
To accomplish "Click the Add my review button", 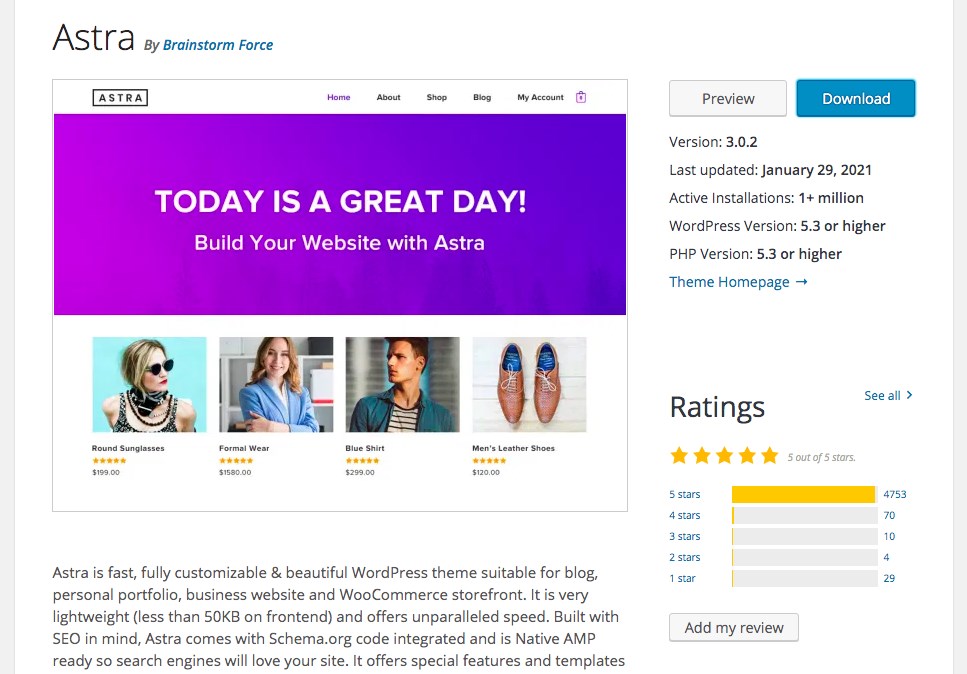I will pos(734,627).
